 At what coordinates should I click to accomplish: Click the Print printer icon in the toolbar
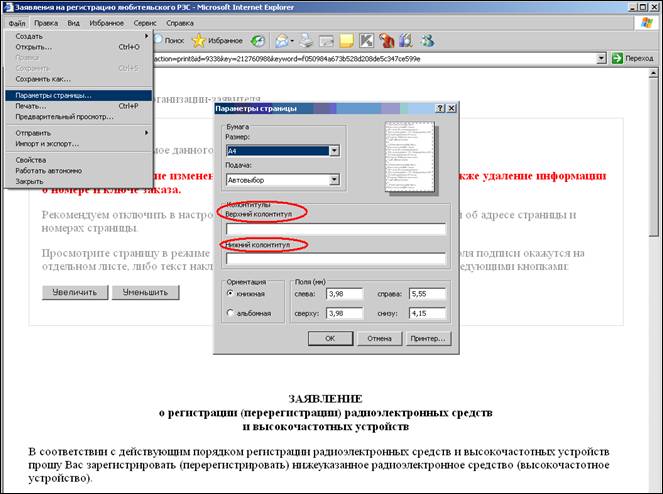306,41
